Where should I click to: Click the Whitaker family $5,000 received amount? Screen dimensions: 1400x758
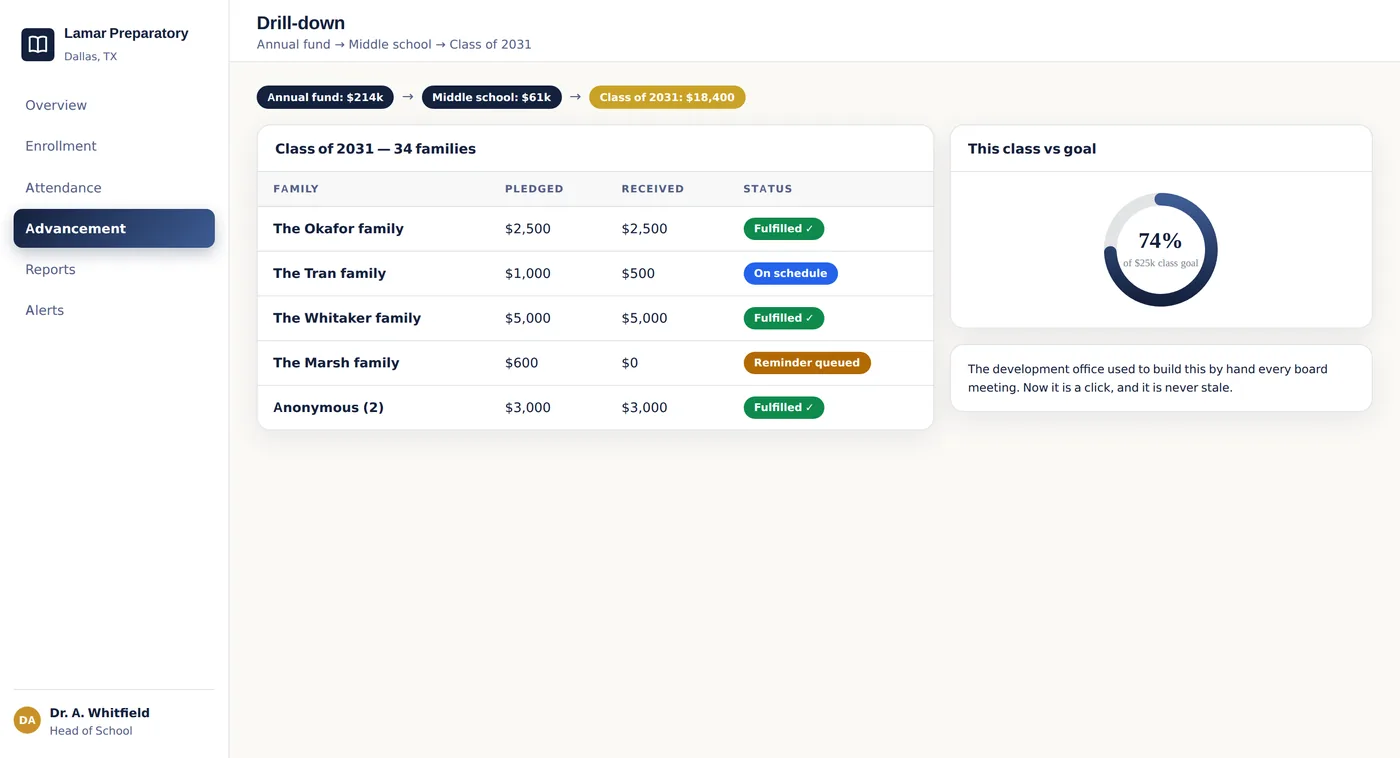click(644, 318)
